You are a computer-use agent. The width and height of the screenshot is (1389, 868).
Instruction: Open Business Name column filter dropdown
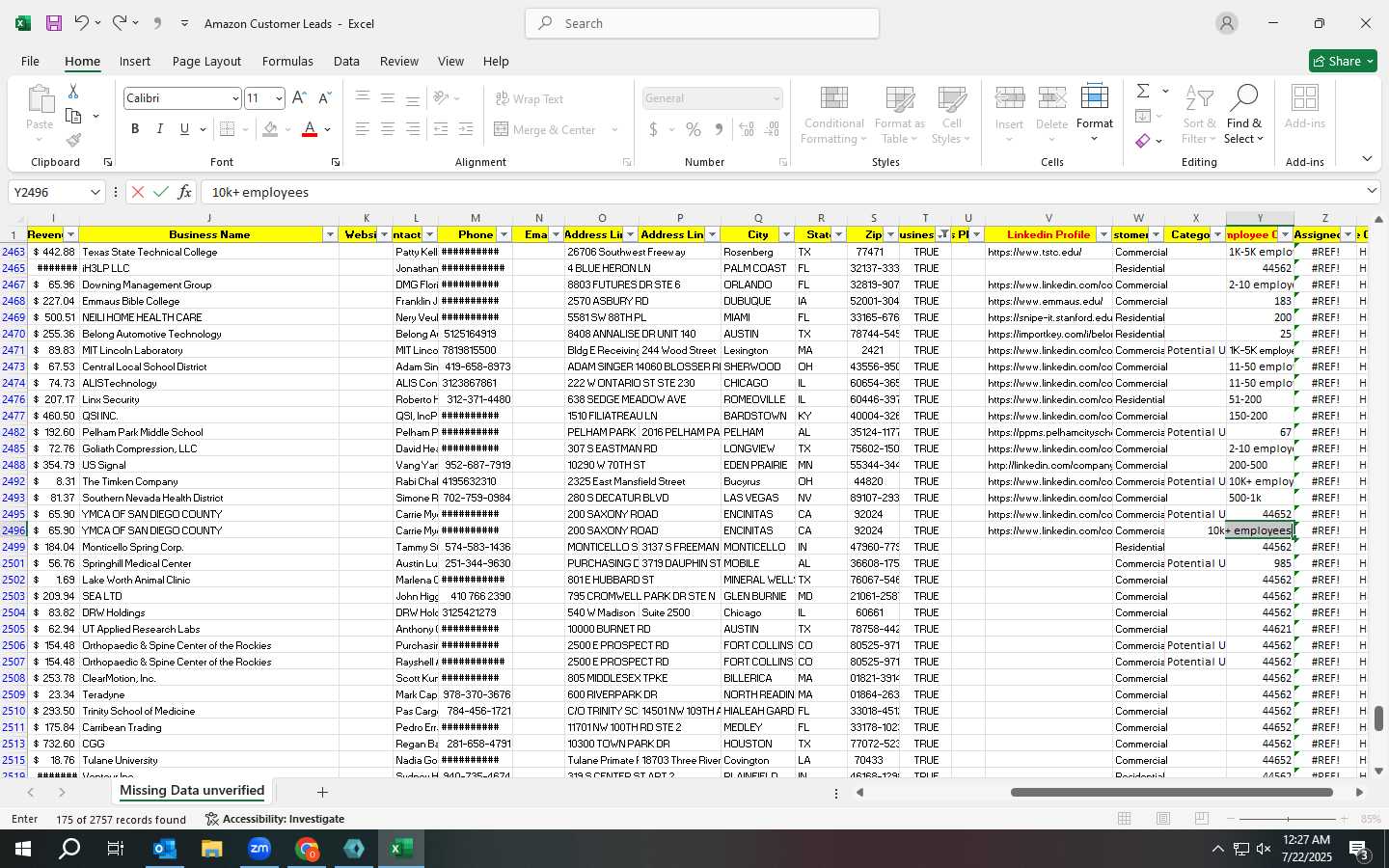point(330,234)
